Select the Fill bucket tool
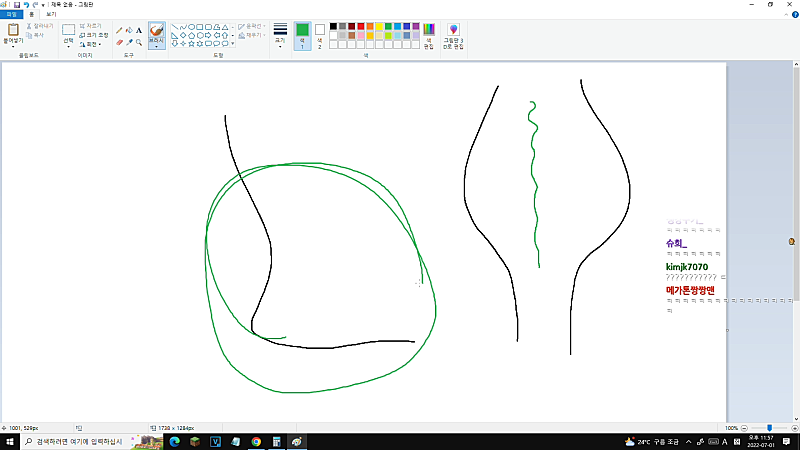Screen dimensions: 800x450 point(129,31)
